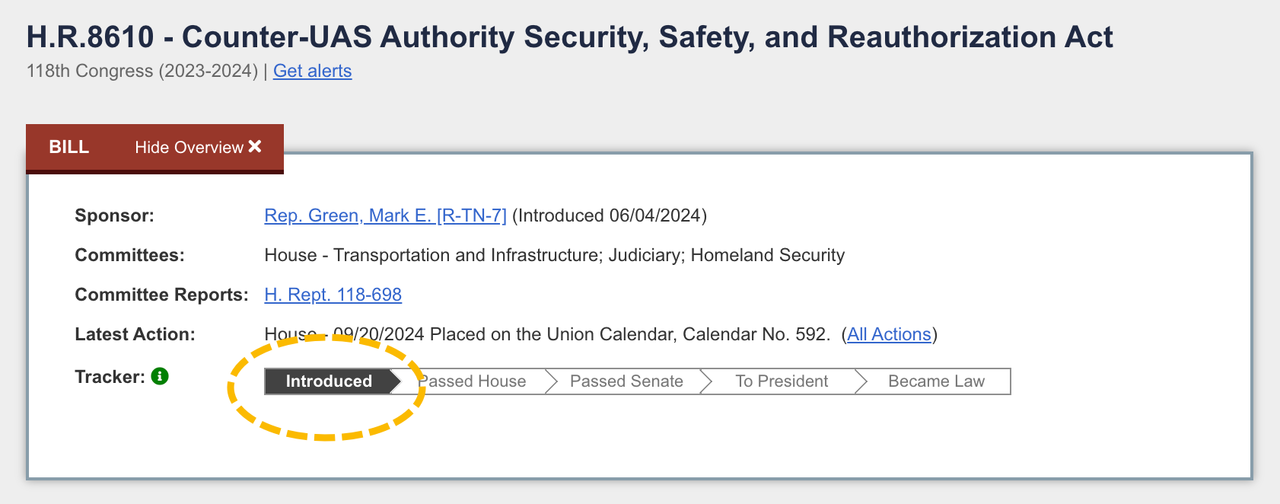Open committee report H. Rept. 118-698

pos(332,294)
